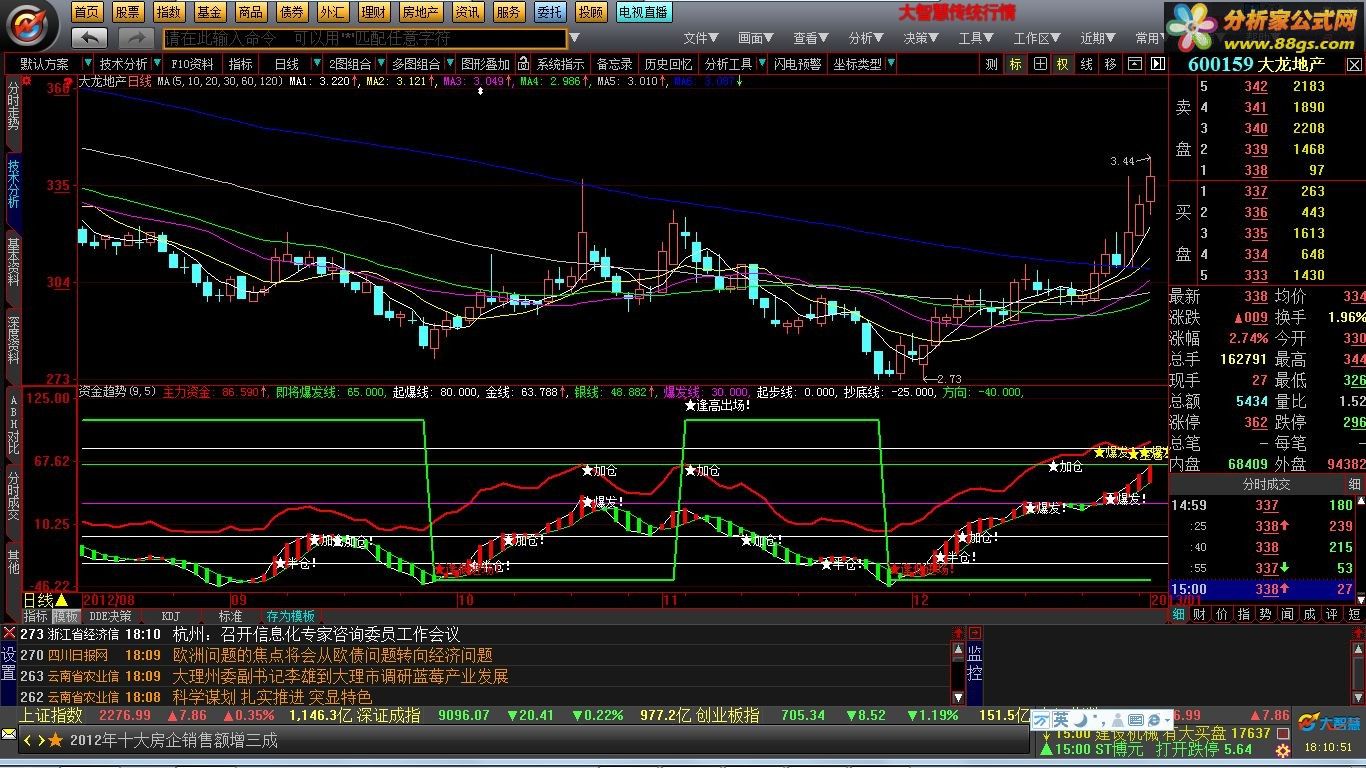Switch to the 模板 tab below chart
This screenshot has width=1366, height=768.
[65, 616]
